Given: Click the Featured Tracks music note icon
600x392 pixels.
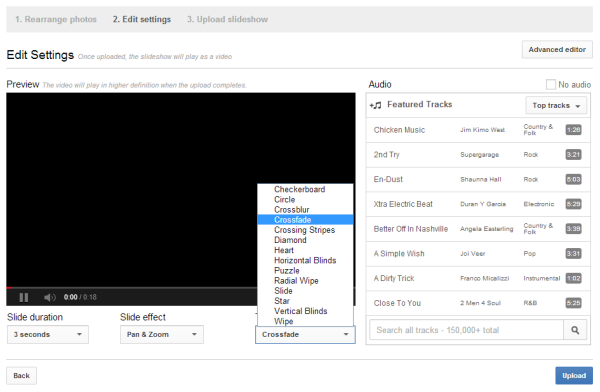Looking at the screenshot, I should click(x=375, y=105).
